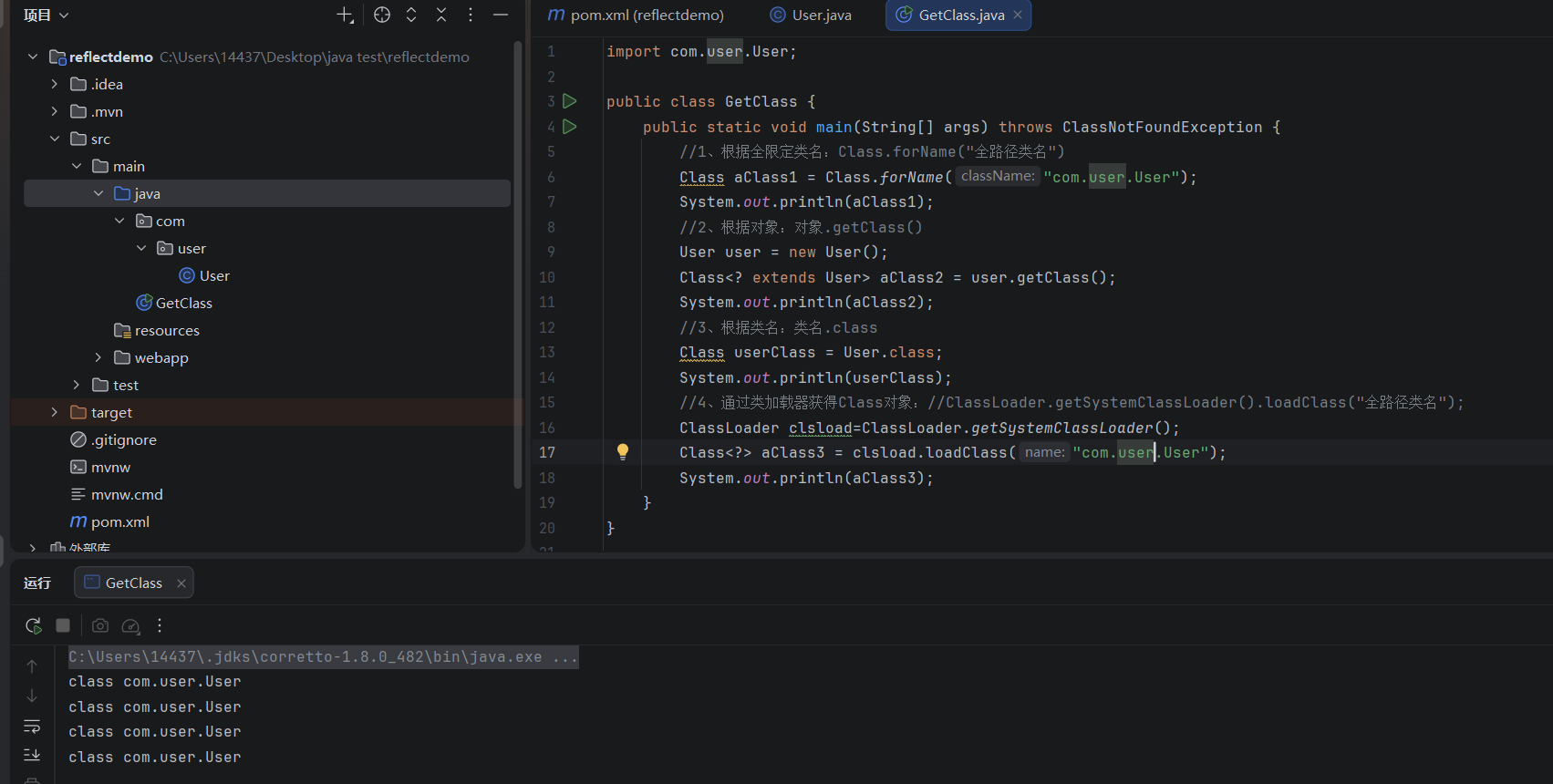
Task: Stop the running process
Action: click(x=63, y=625)
